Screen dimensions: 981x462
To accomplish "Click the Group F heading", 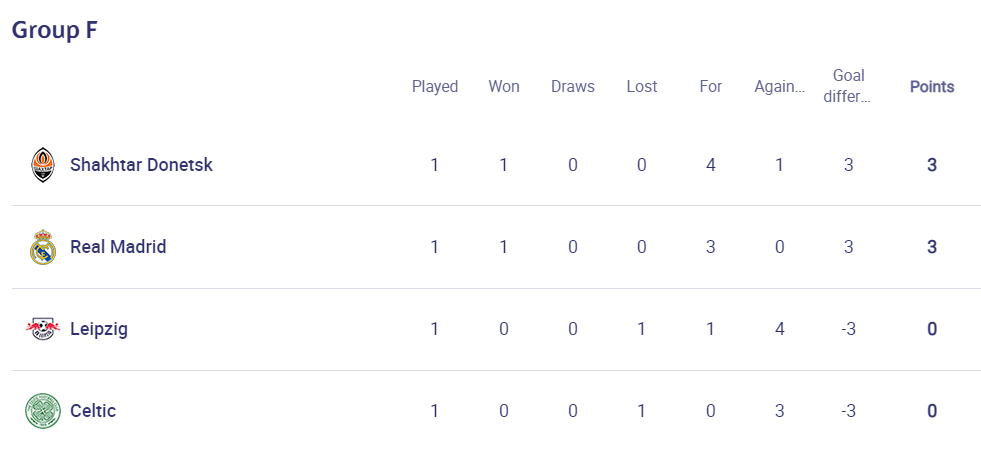I will tap(55, 30).
